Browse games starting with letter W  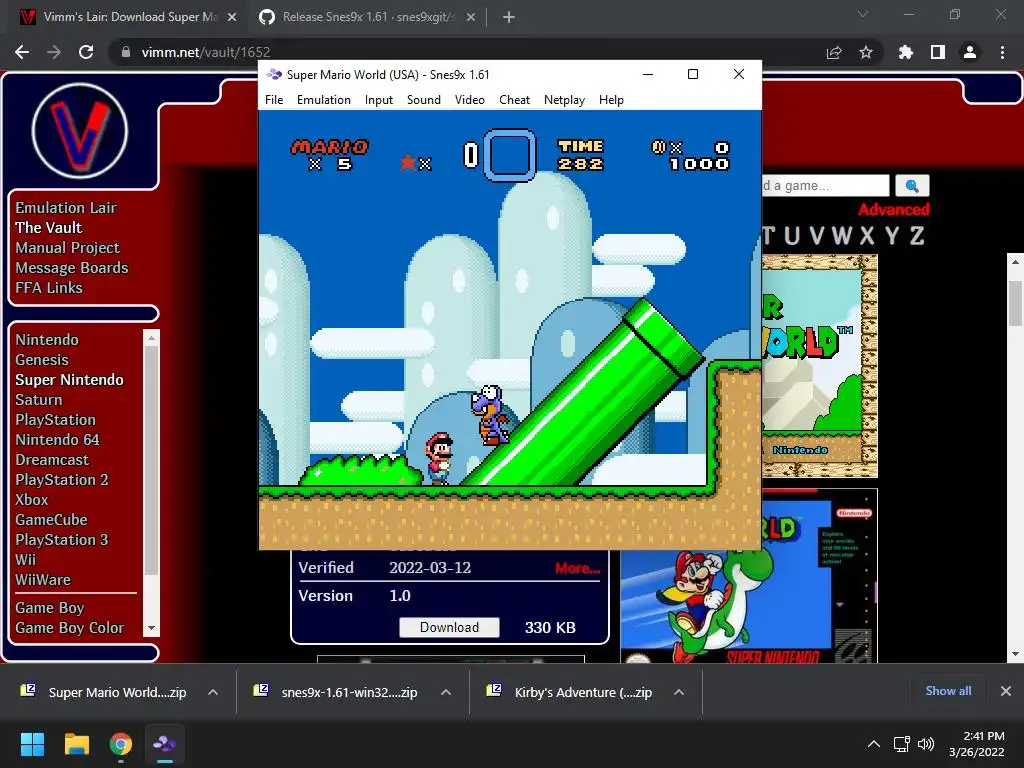tap(841, 236)
